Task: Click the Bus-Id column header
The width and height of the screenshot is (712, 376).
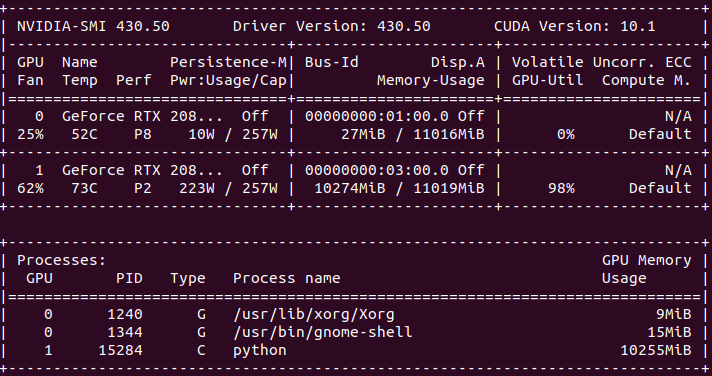Action: [331, 62]
